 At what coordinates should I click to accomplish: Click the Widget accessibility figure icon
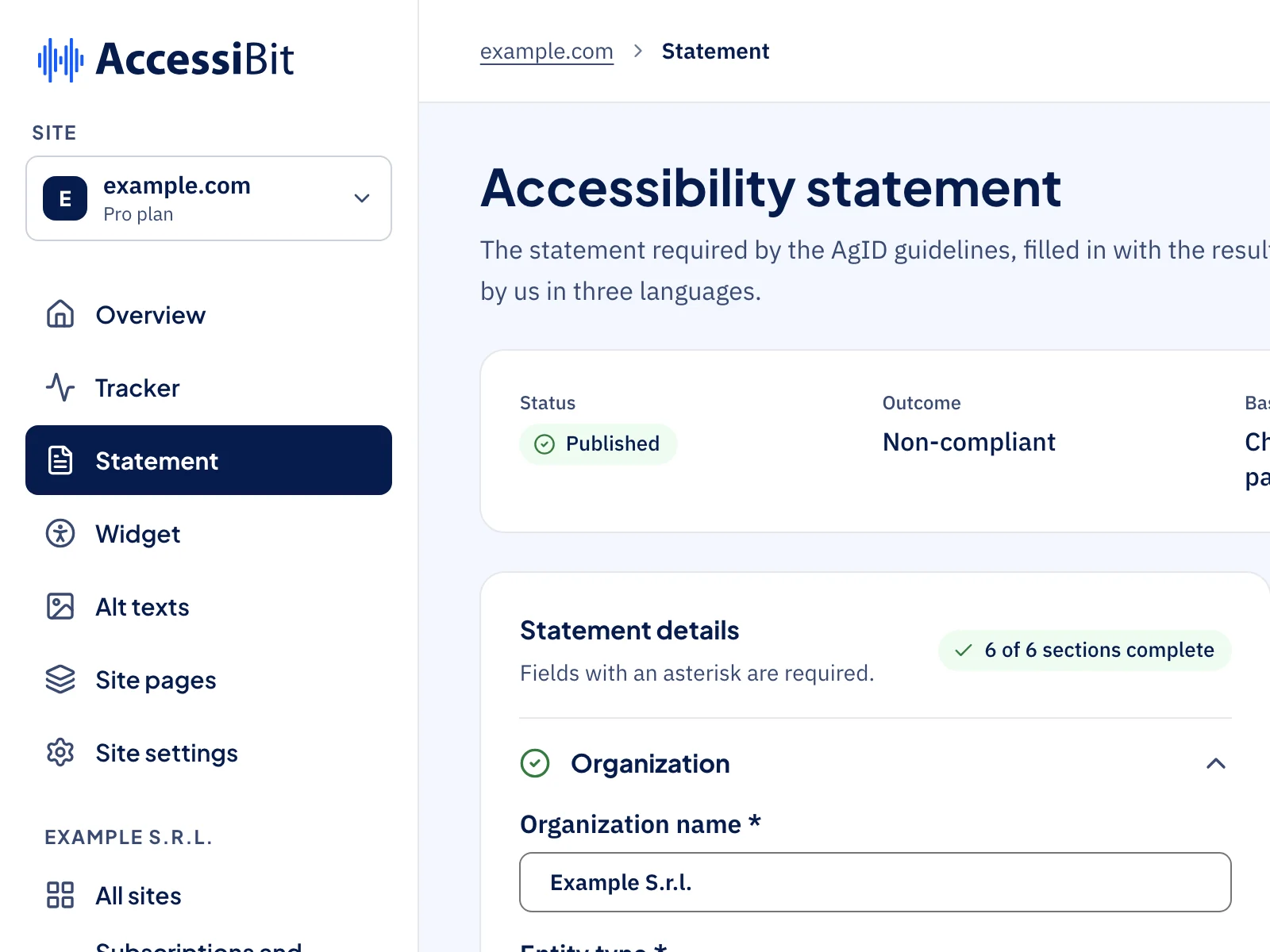60,533
